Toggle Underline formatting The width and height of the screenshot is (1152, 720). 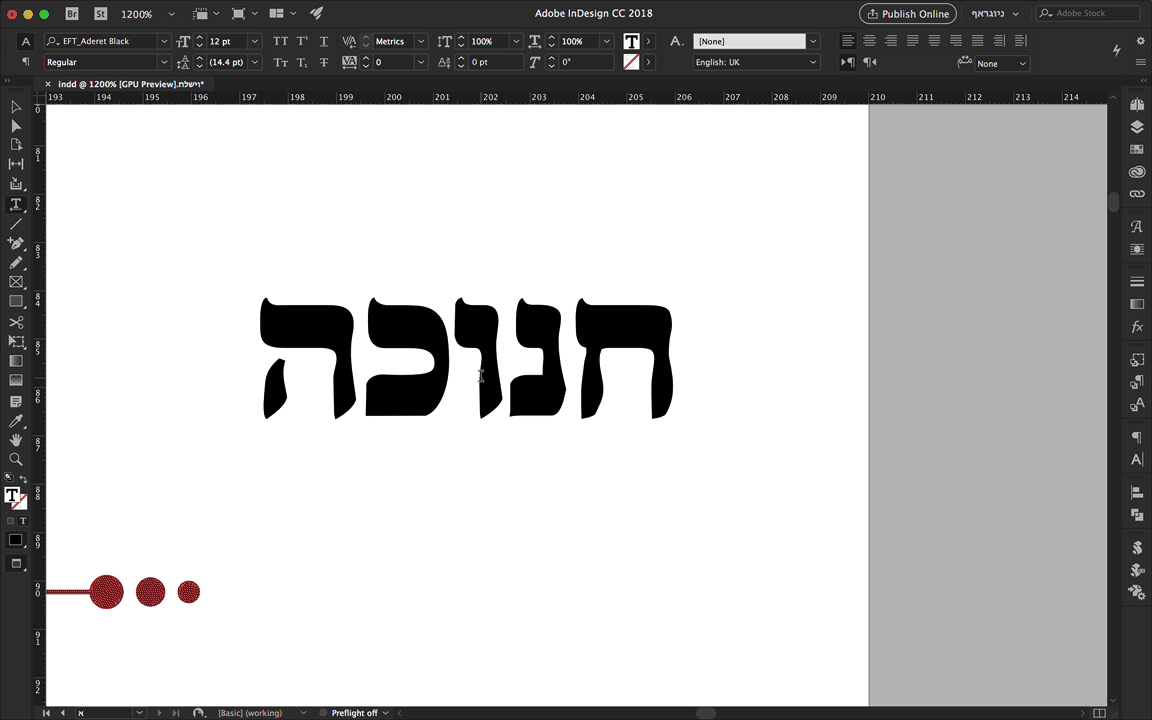click(x=323, y=41)
